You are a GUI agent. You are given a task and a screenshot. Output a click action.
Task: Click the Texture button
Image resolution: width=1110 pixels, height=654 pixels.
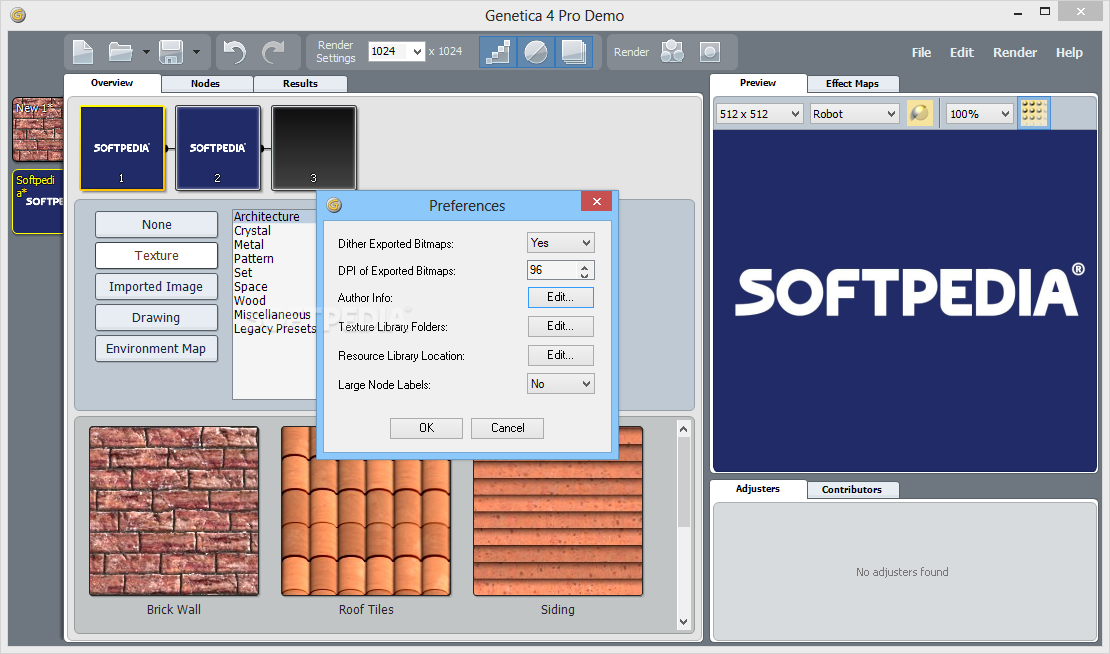click(156, 256)
